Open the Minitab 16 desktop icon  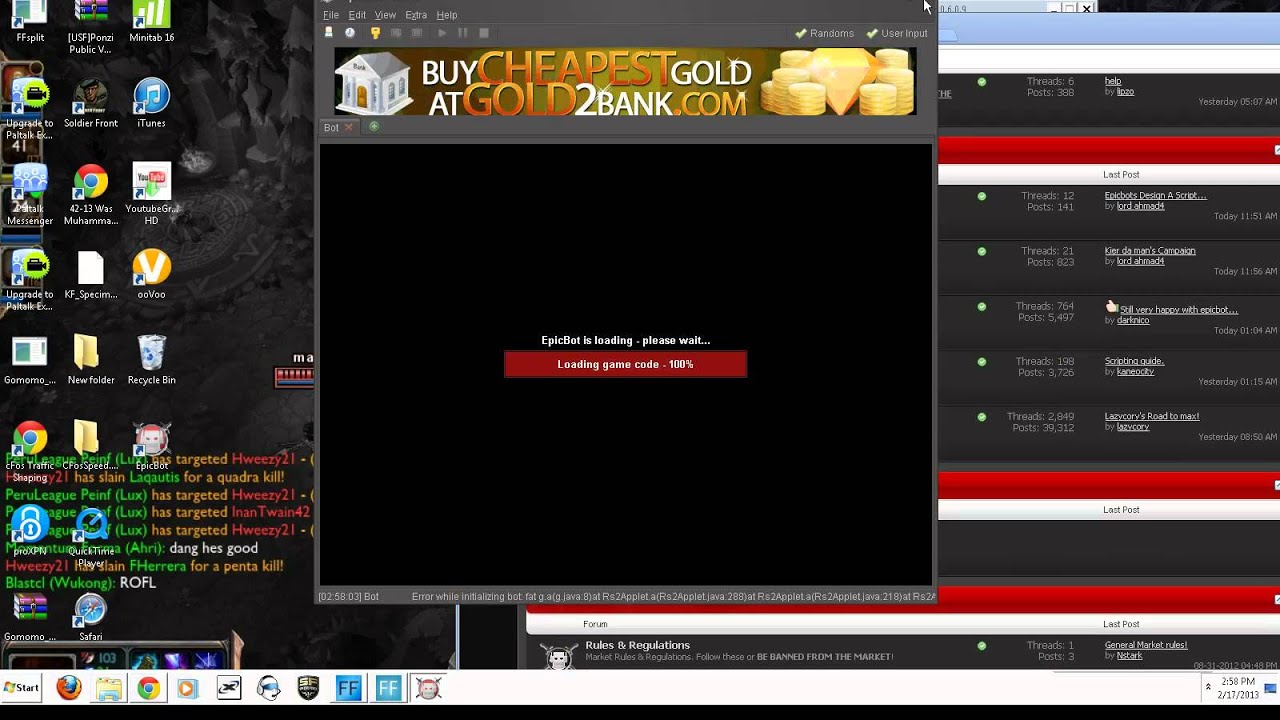151,22
